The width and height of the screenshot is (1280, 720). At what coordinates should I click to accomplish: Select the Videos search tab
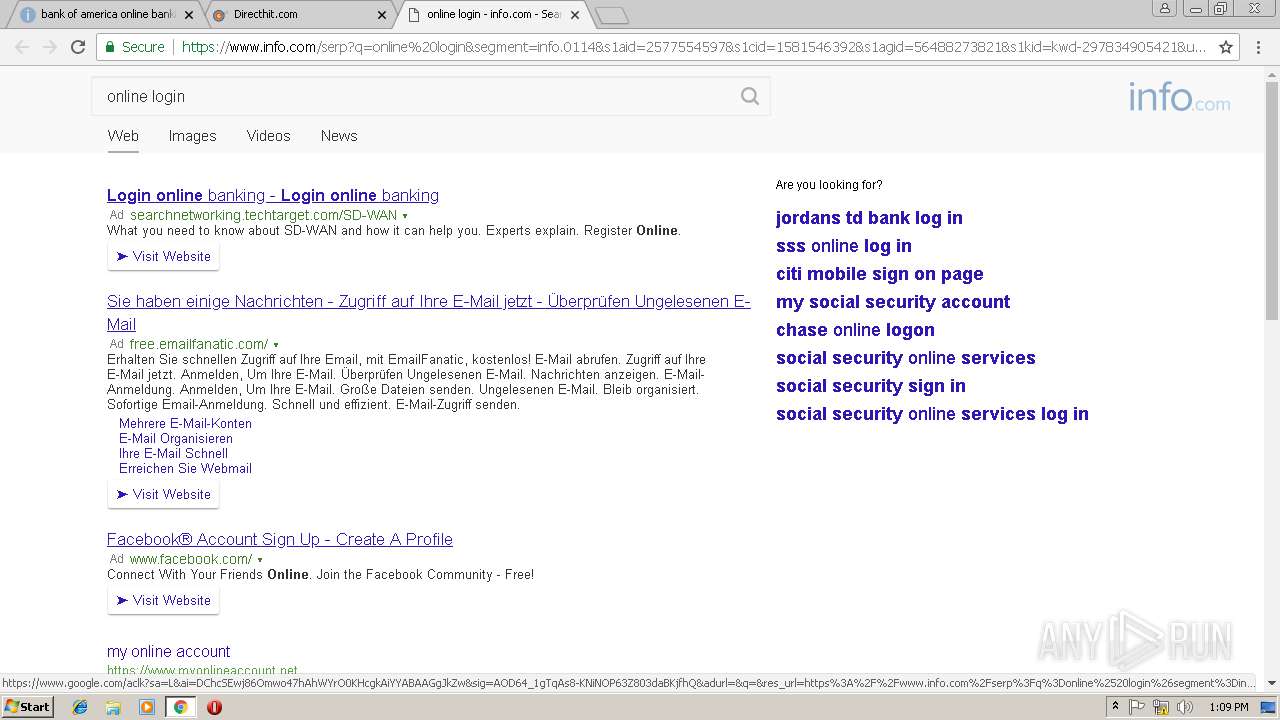click(268, 136)
